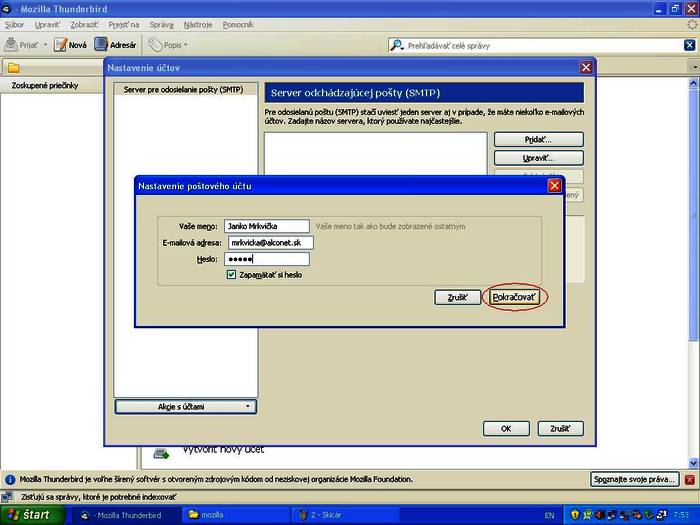Image resolution: width=700 pixels, height=525 pixels.
Task: Click Upraviť in the SMTP settings
Action: [x=538, y=158]
